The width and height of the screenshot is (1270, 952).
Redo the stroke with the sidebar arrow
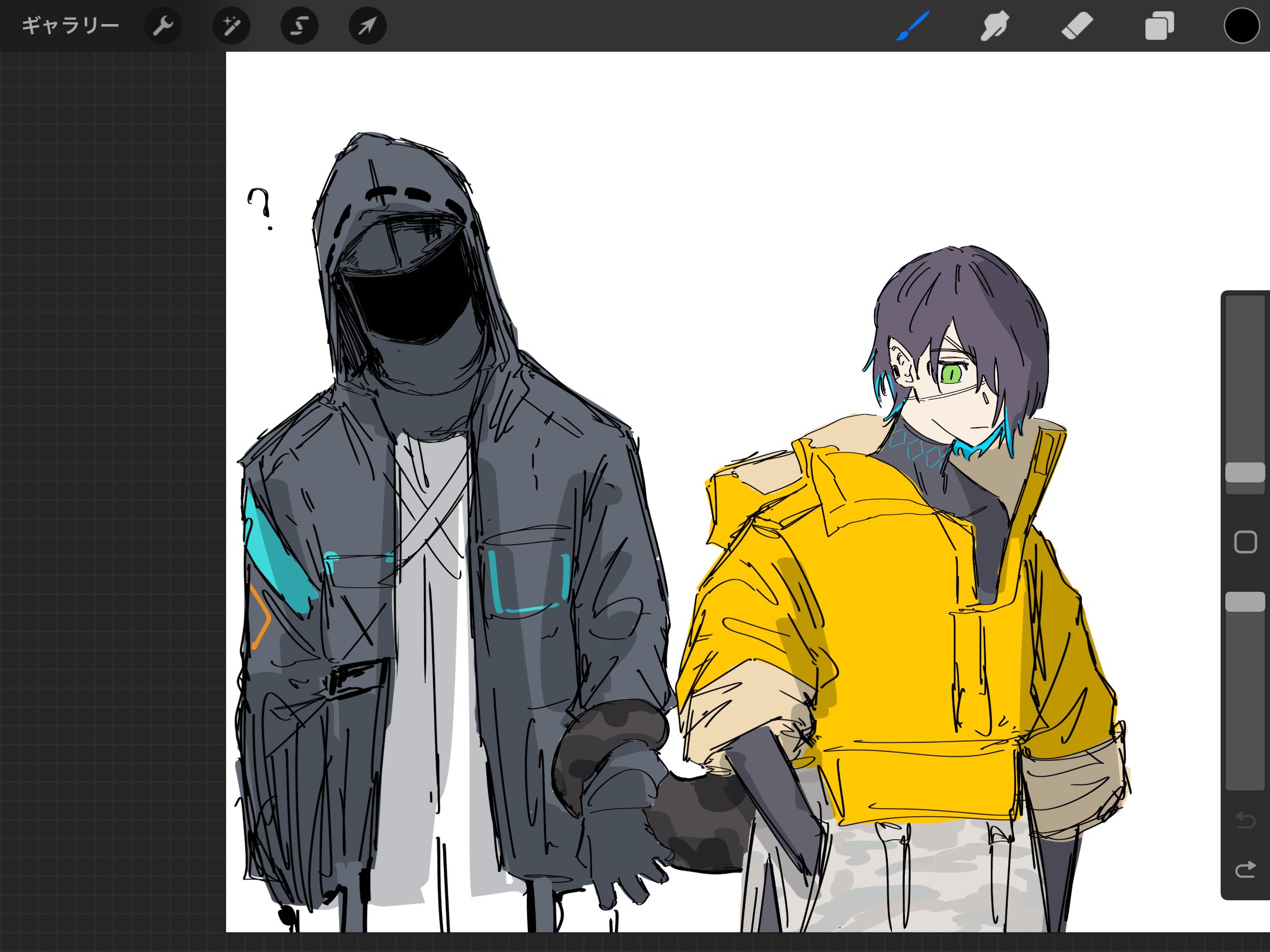pos(1245,869)
